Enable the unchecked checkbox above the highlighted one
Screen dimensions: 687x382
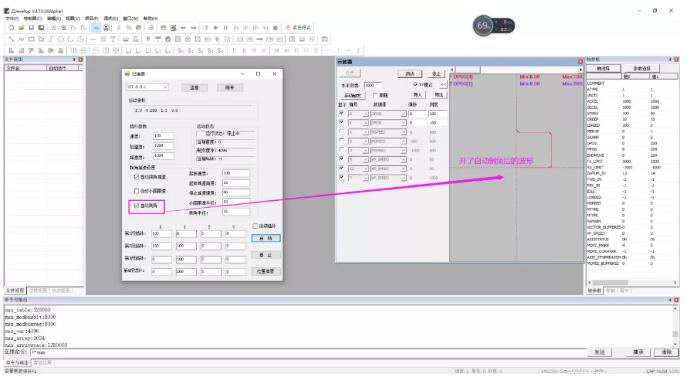[137, 191]
